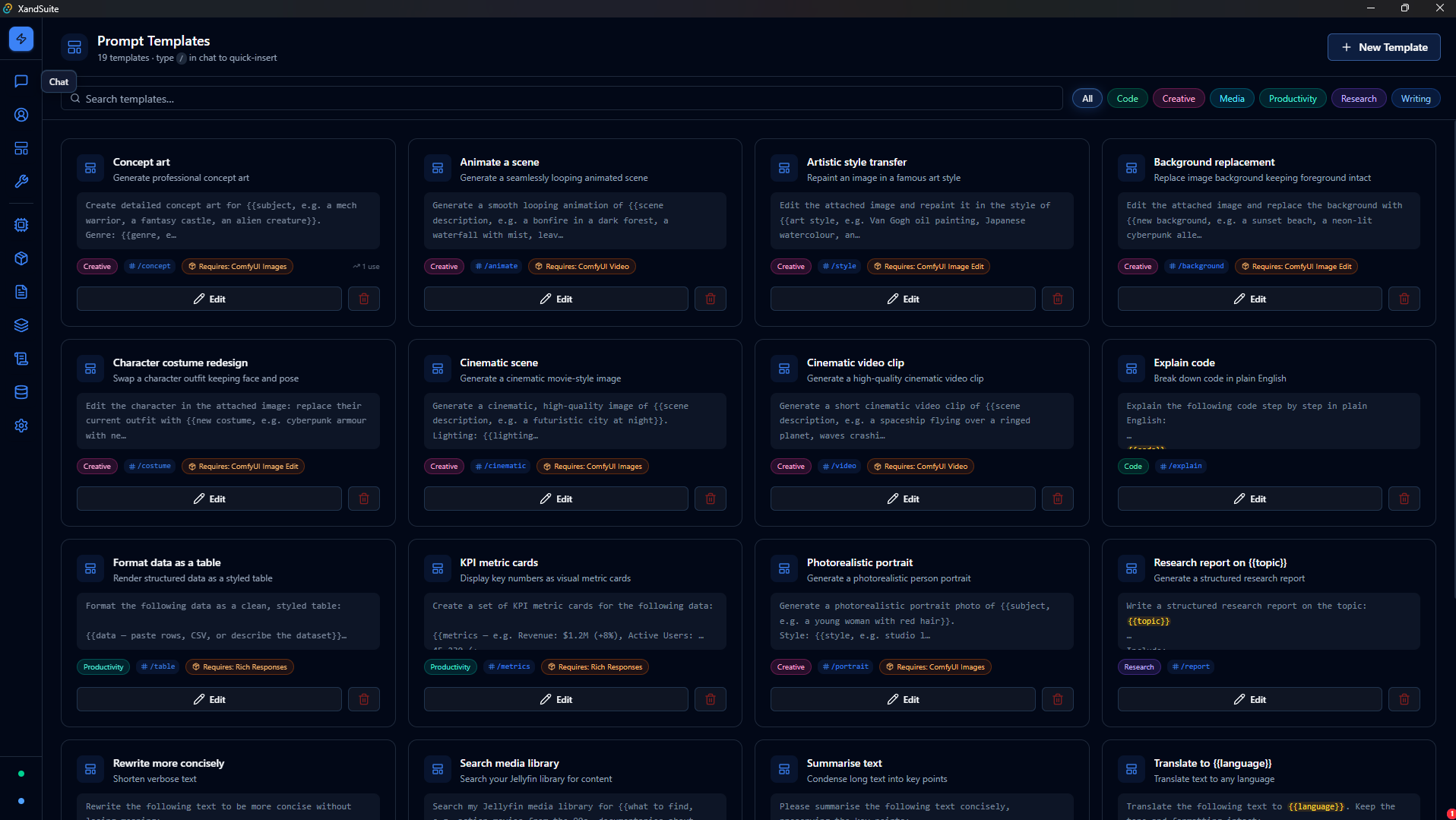Switch to the Code filter tab
1456x820 pixels.
1127,98
